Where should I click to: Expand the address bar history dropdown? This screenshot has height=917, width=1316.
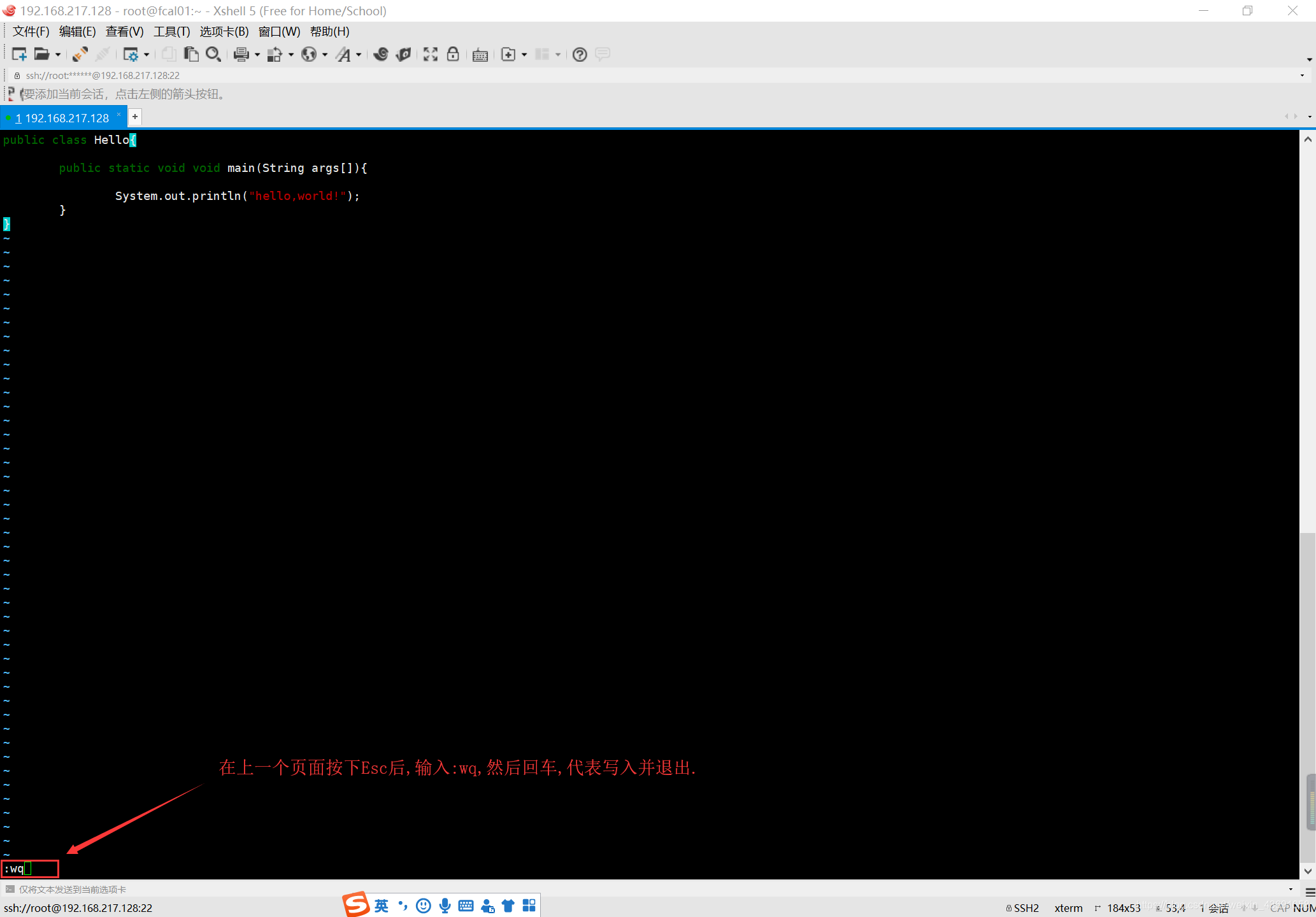(1302, 76)
